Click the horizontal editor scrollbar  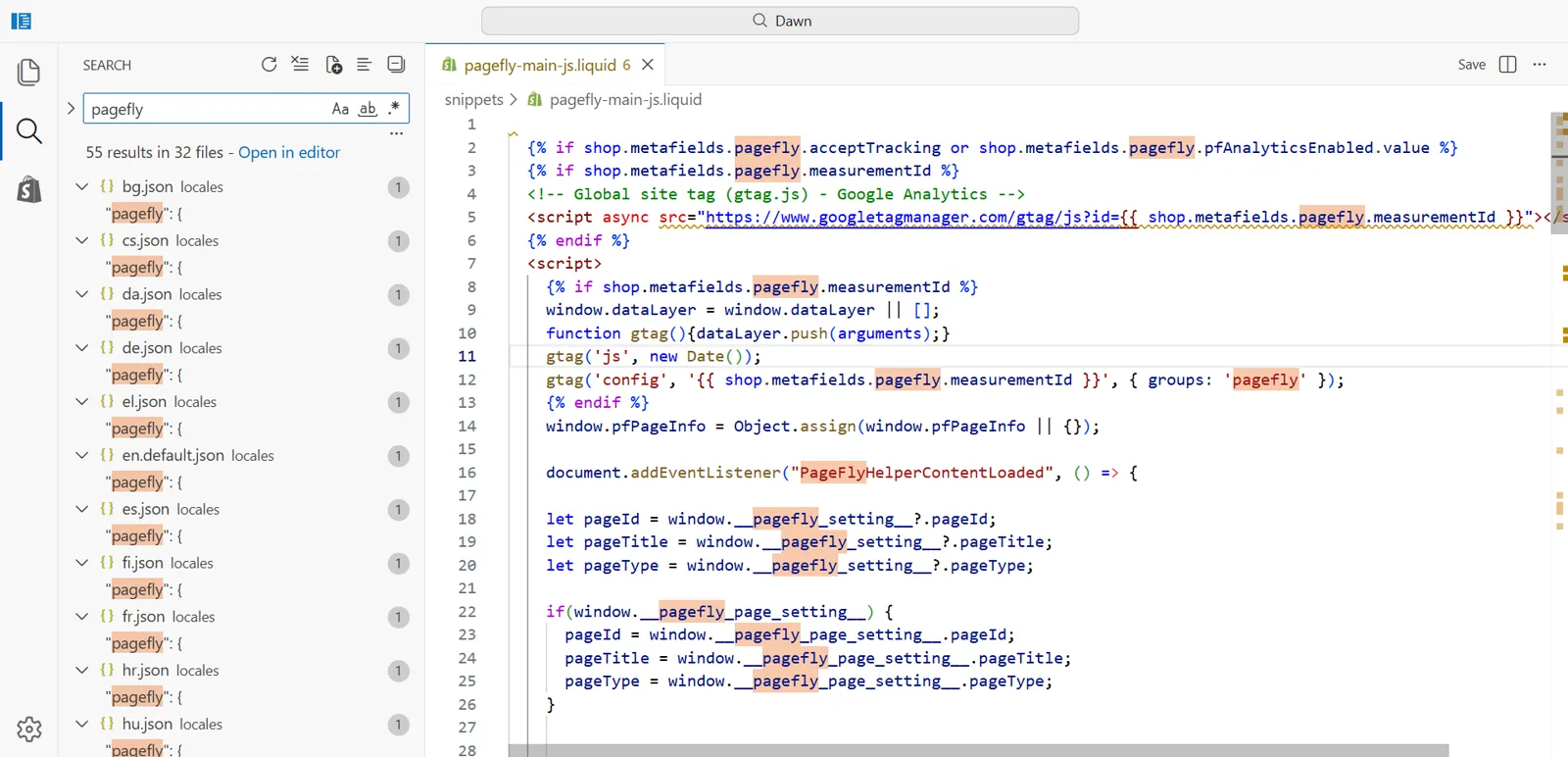(978, 750)
